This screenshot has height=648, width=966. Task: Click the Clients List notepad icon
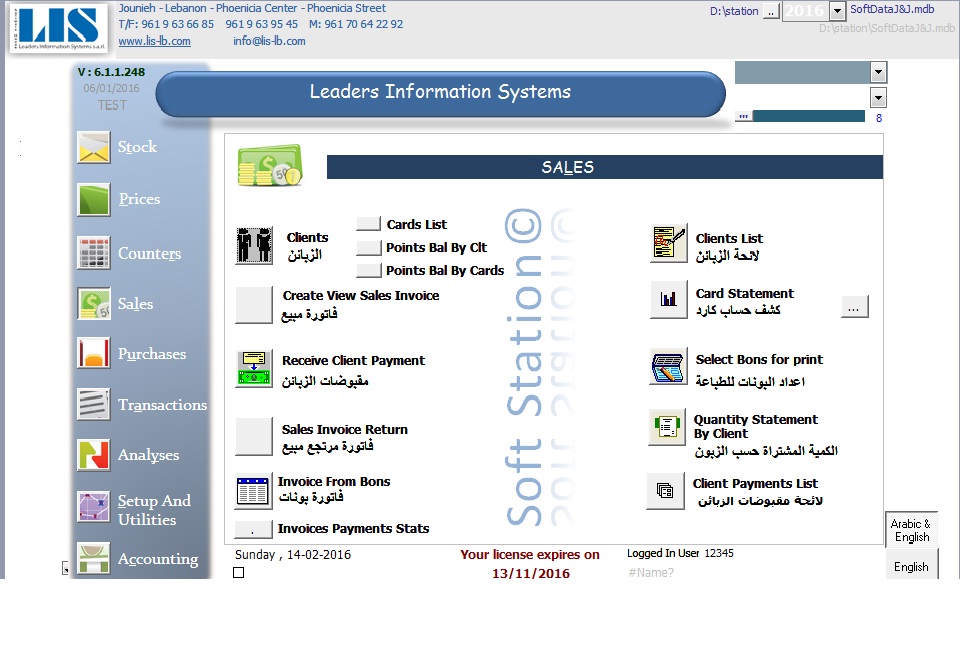pyautogui.click(x=668, y=243)
